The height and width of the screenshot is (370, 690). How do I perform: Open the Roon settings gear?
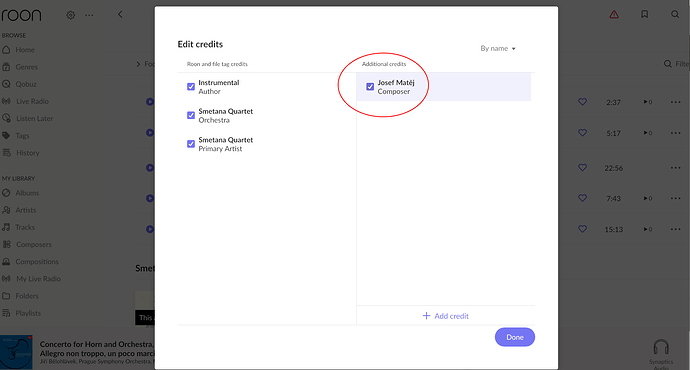point(70,15)
